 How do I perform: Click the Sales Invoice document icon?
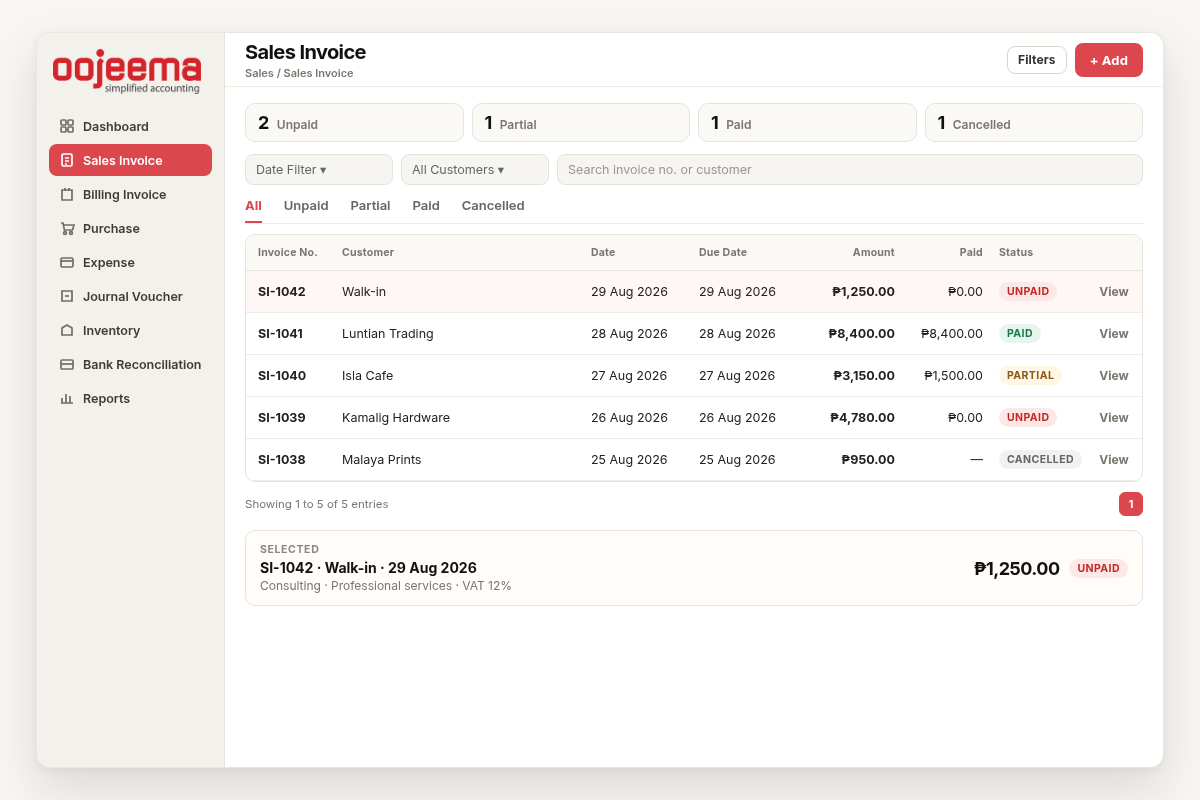click(67, 160)
